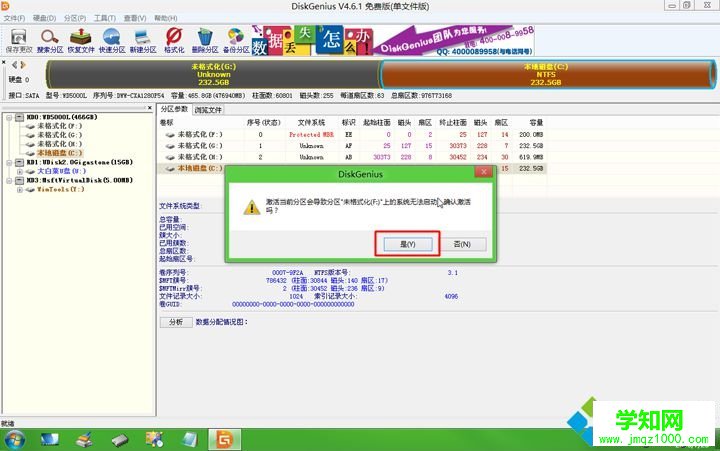Select the HD3:MsftVirtualDisk disk entry

79,180
